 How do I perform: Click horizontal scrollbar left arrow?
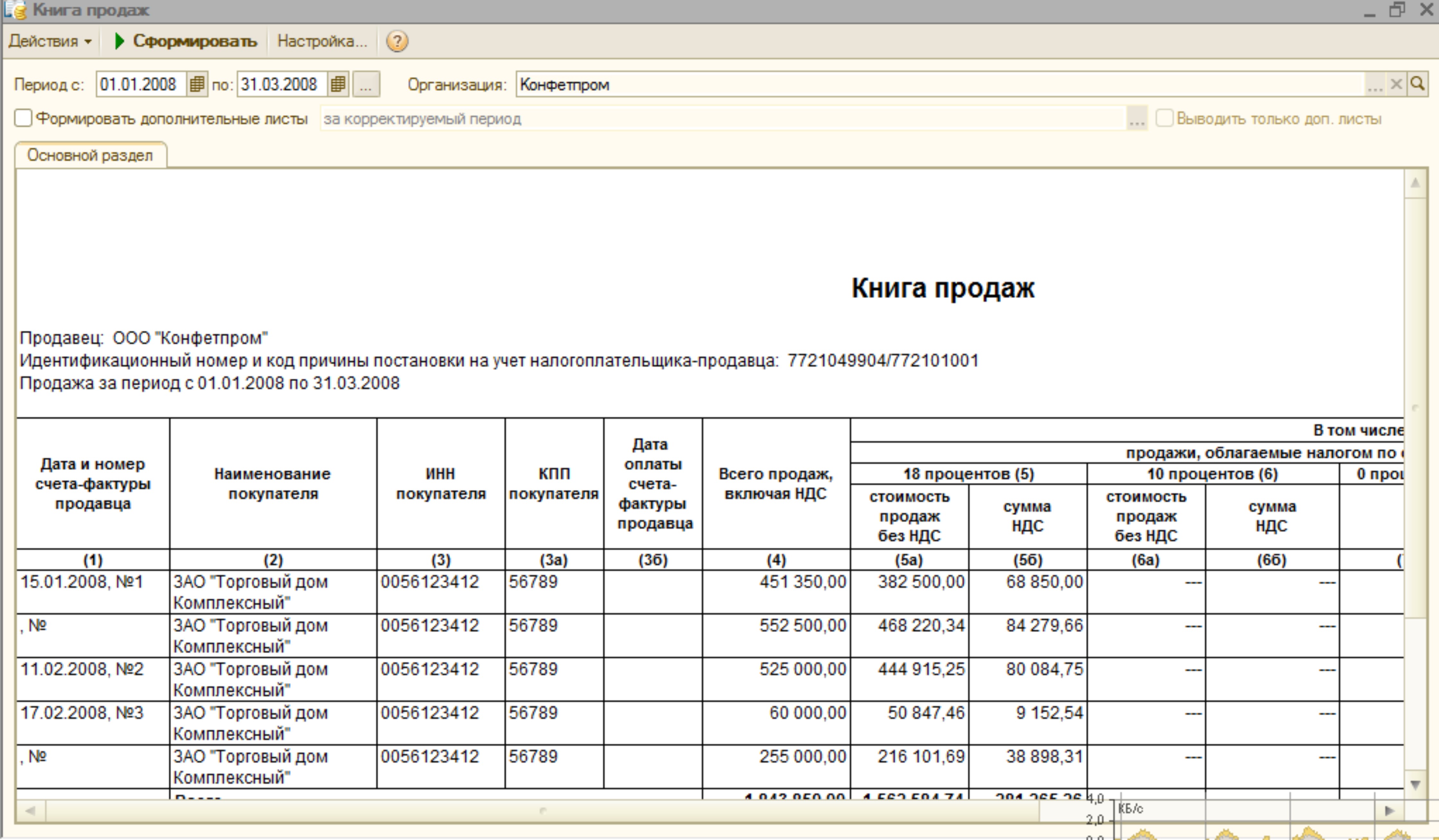pos(30,810)
